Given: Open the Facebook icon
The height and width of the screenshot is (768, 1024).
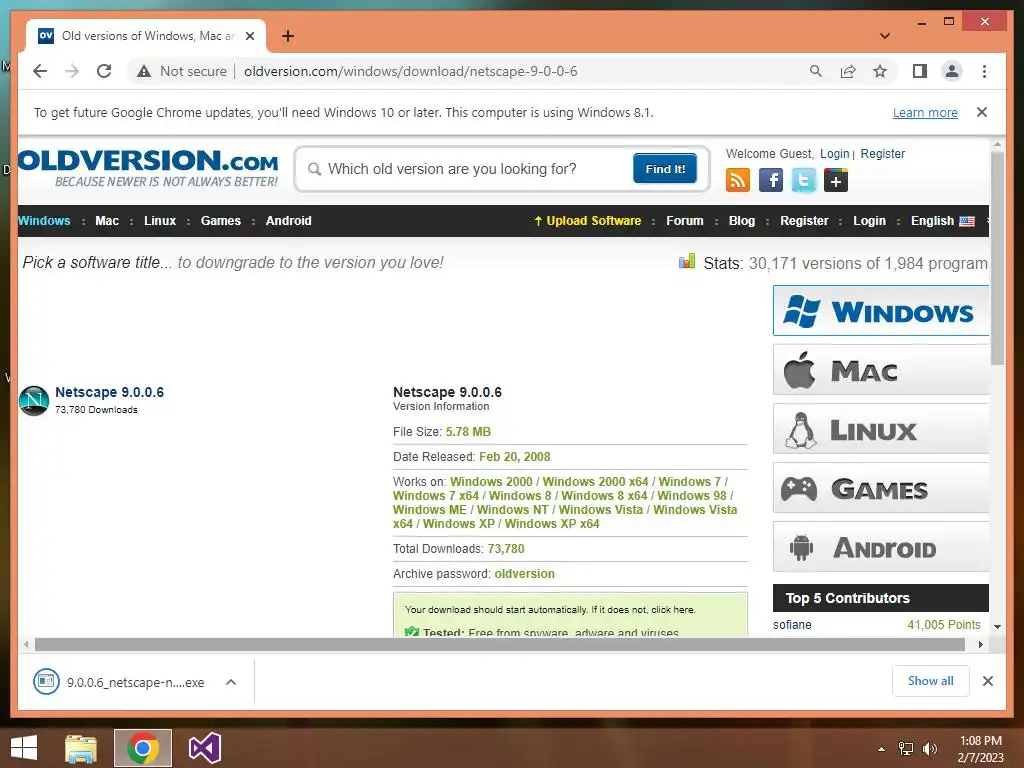Looking at the screenshot, I should click(x=771, y=180).
